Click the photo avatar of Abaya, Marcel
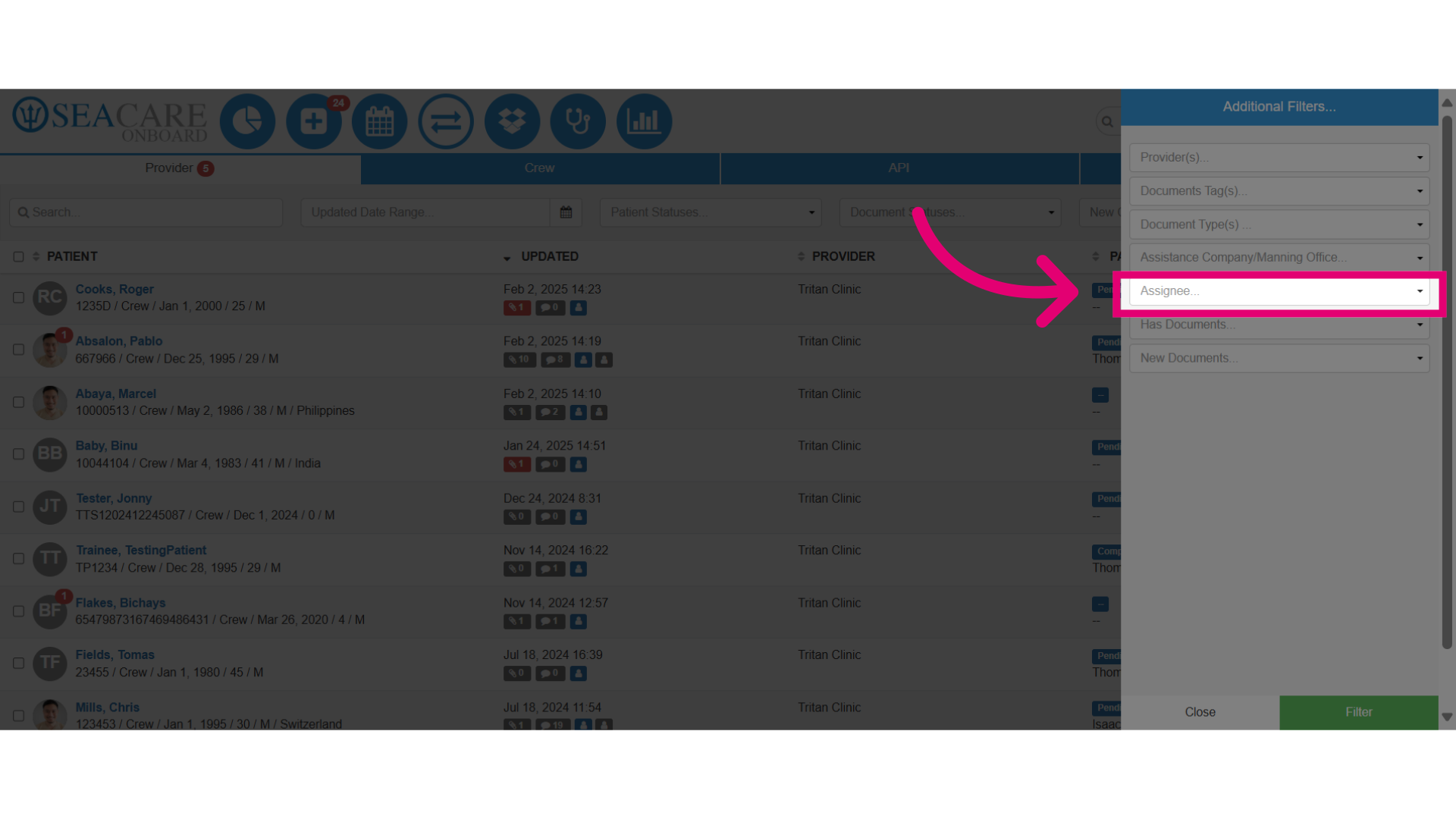The width and height of the screenshot is (1456, 819). [50, 402]
